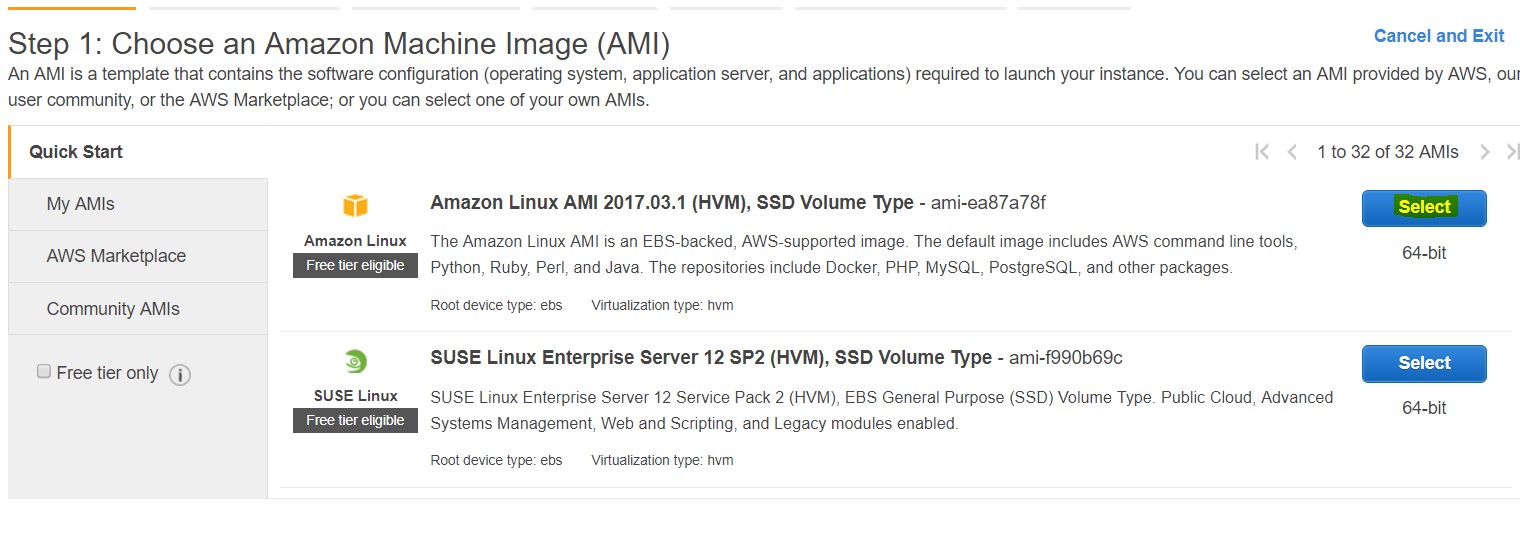Click SUSE Linux Free tier eligible badge
The image size is (1520, 547).
click(355, 420)
